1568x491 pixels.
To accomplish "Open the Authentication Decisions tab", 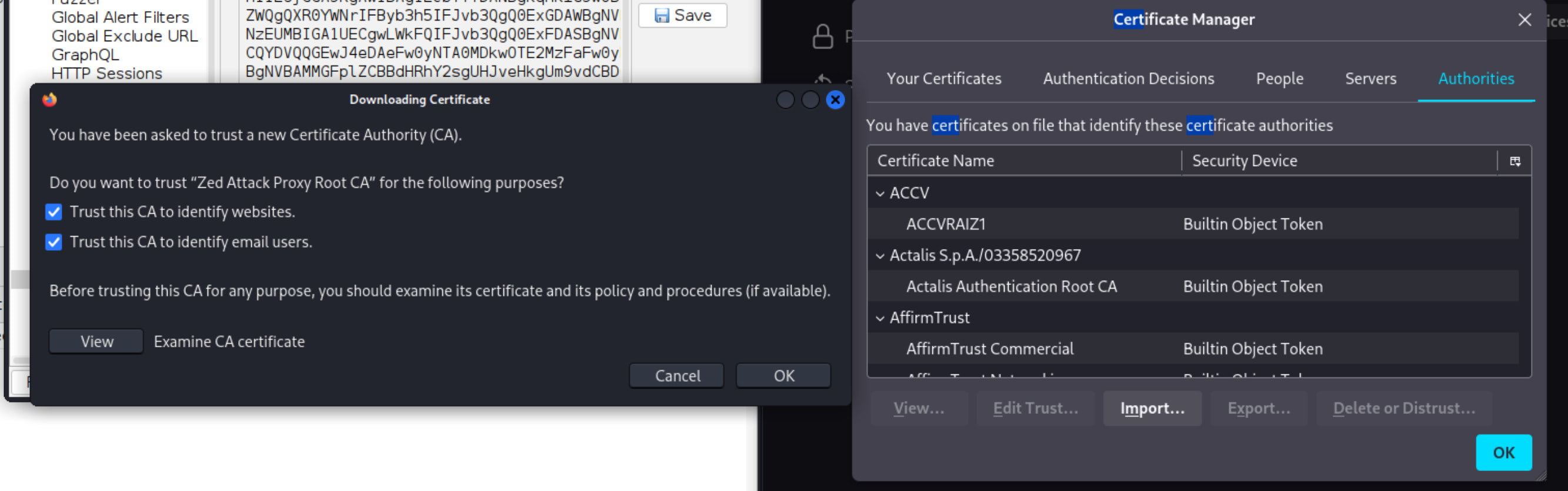I will tap(1128, 78).
